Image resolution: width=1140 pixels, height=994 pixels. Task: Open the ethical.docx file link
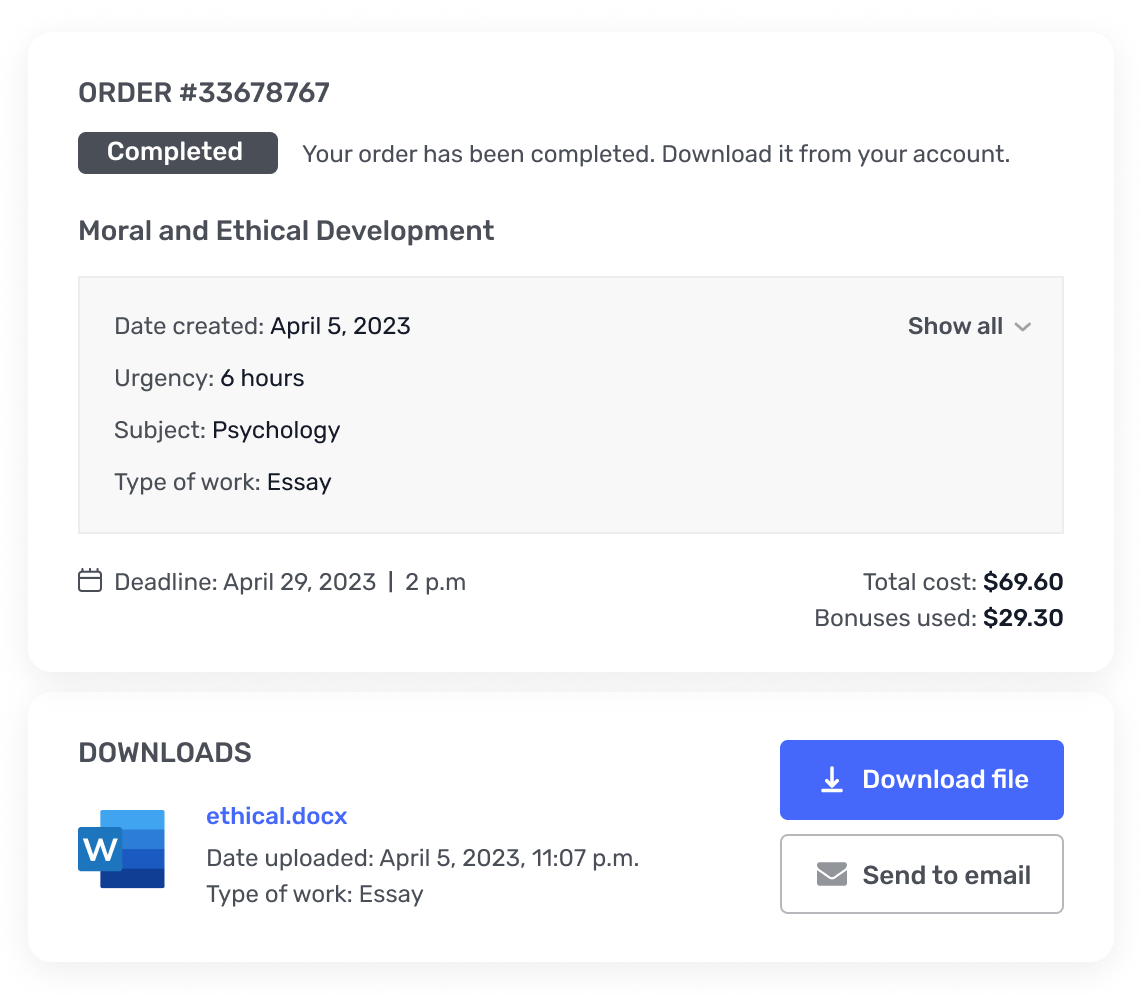pyautogui.click(x=276, y=816)
